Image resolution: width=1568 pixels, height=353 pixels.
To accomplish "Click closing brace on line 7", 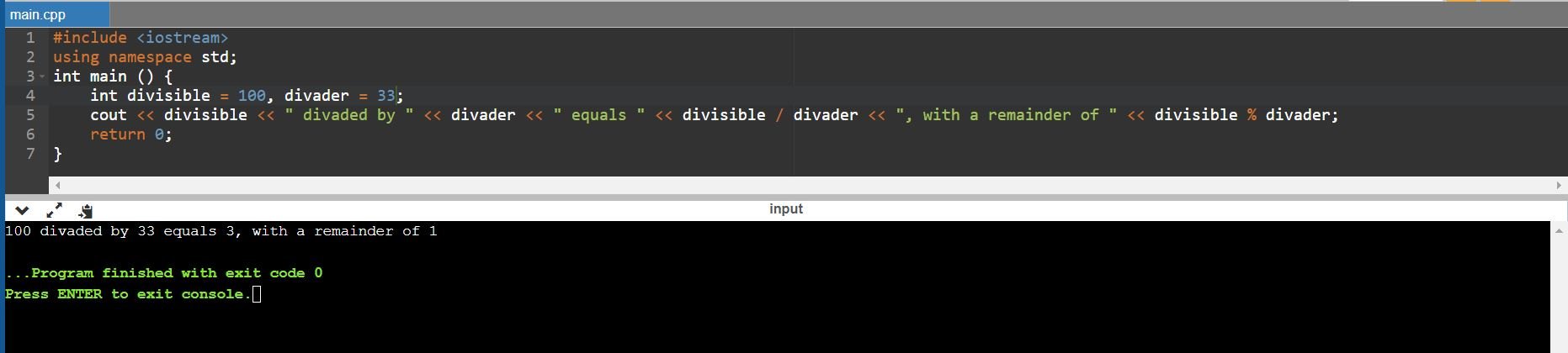I will pos(57,154).
